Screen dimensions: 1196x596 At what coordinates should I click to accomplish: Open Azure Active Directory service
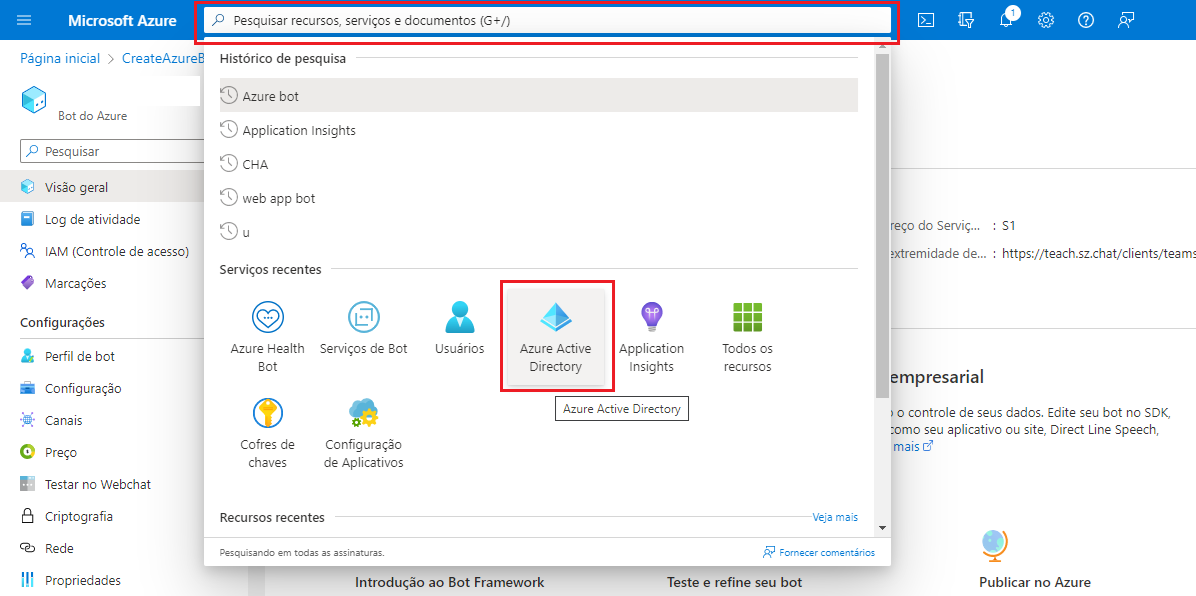pos(555,337)
